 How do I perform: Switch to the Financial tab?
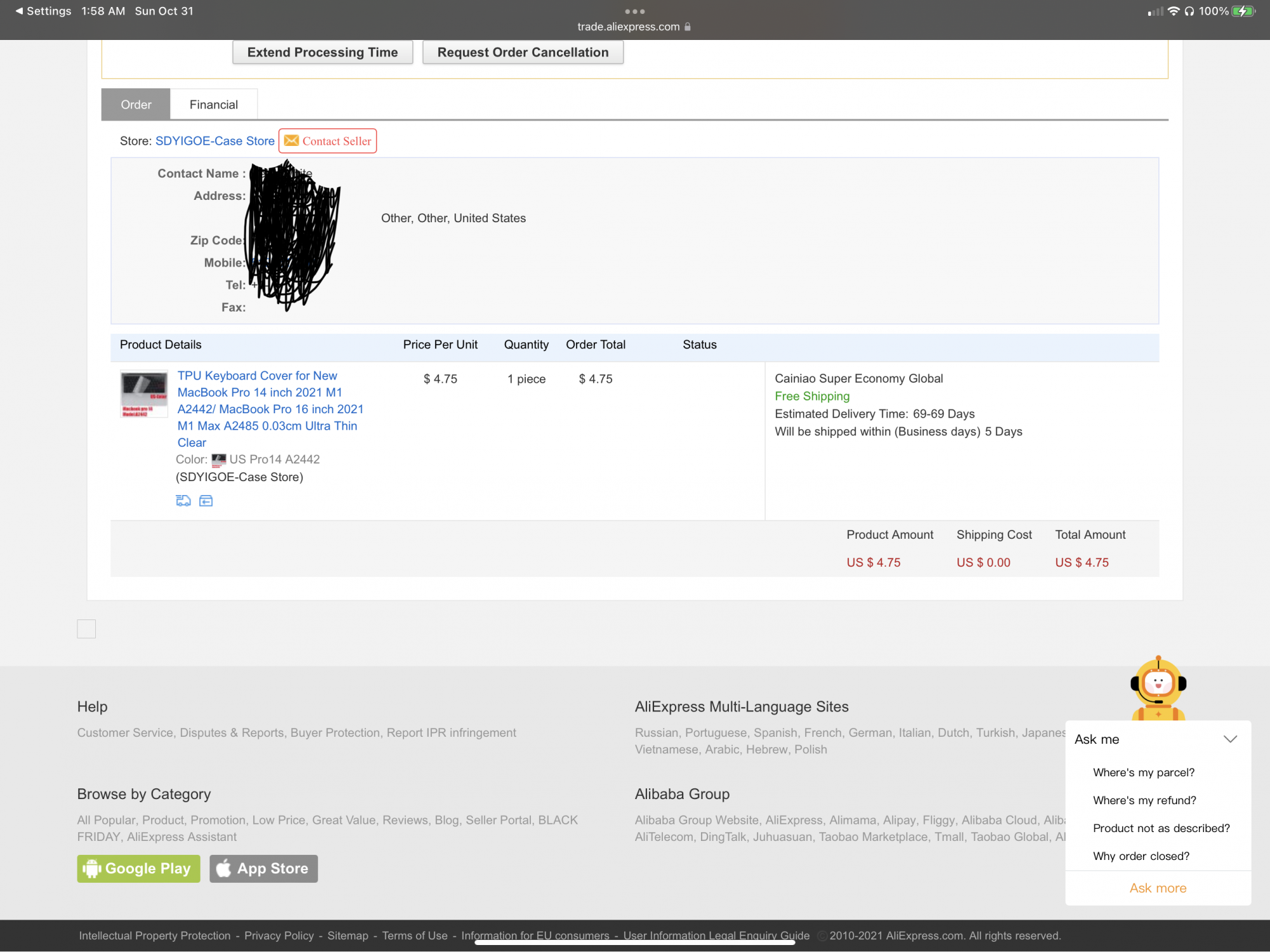click(x=213, y=105)
